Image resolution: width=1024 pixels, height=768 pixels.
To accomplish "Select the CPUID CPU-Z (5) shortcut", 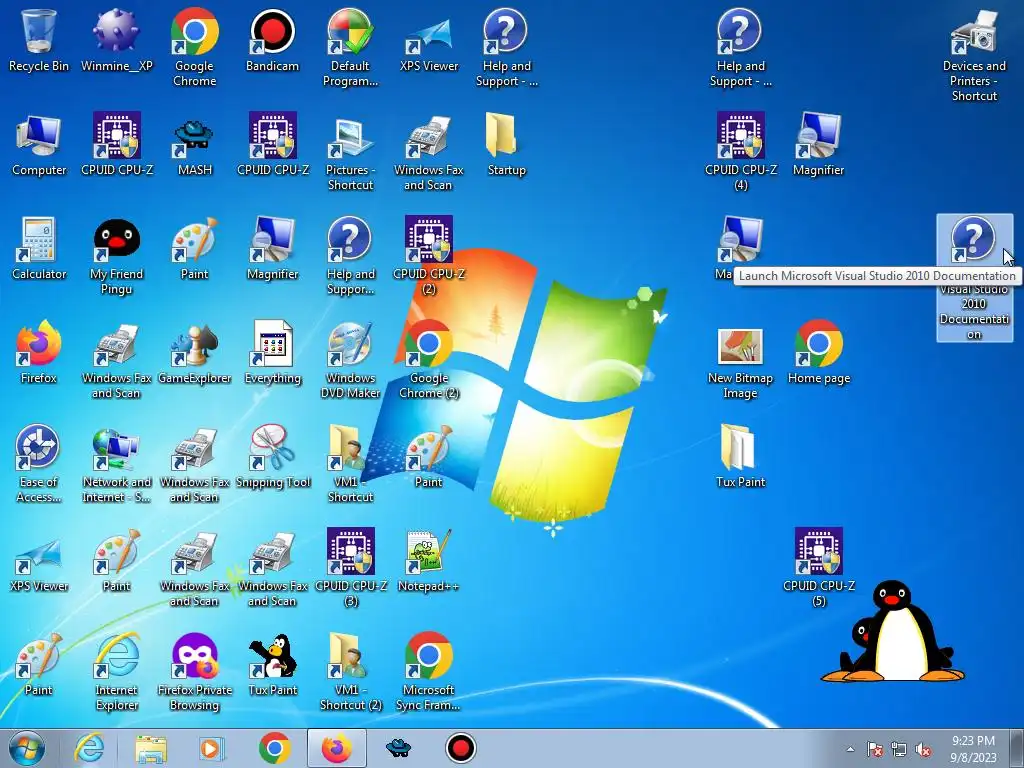I will point(818,568).
